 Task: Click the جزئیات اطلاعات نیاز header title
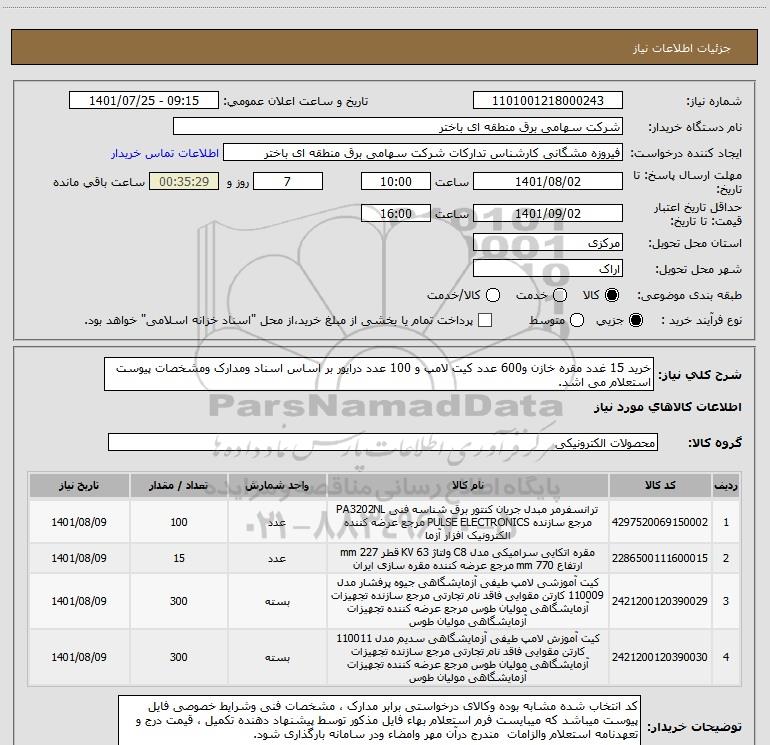tap(682, 48)
